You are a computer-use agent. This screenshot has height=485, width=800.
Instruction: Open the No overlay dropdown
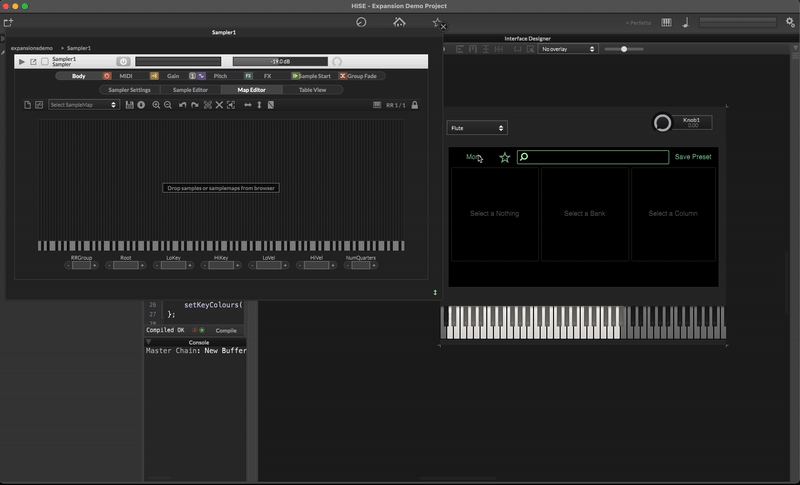(x=567, y=49)
